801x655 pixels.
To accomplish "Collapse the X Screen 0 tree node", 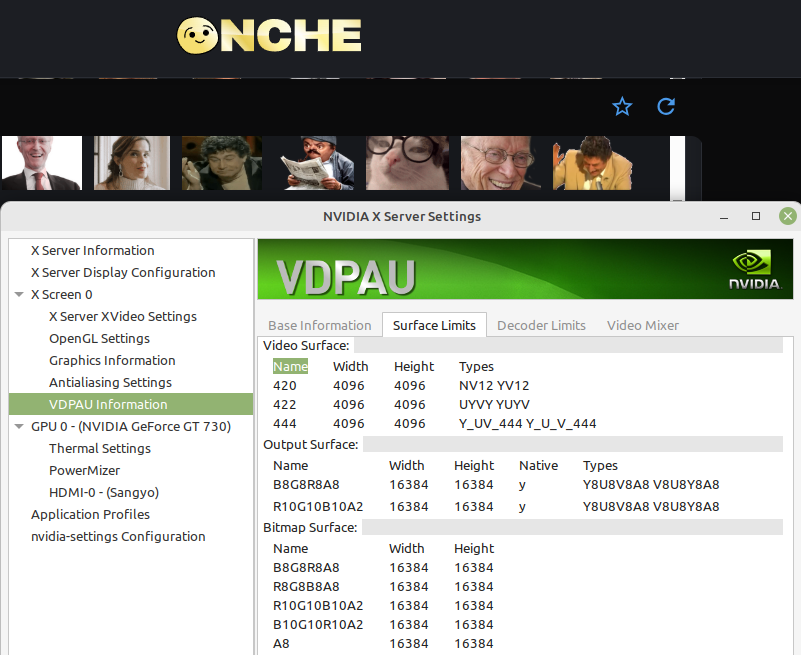I will (x=19, y=294).
